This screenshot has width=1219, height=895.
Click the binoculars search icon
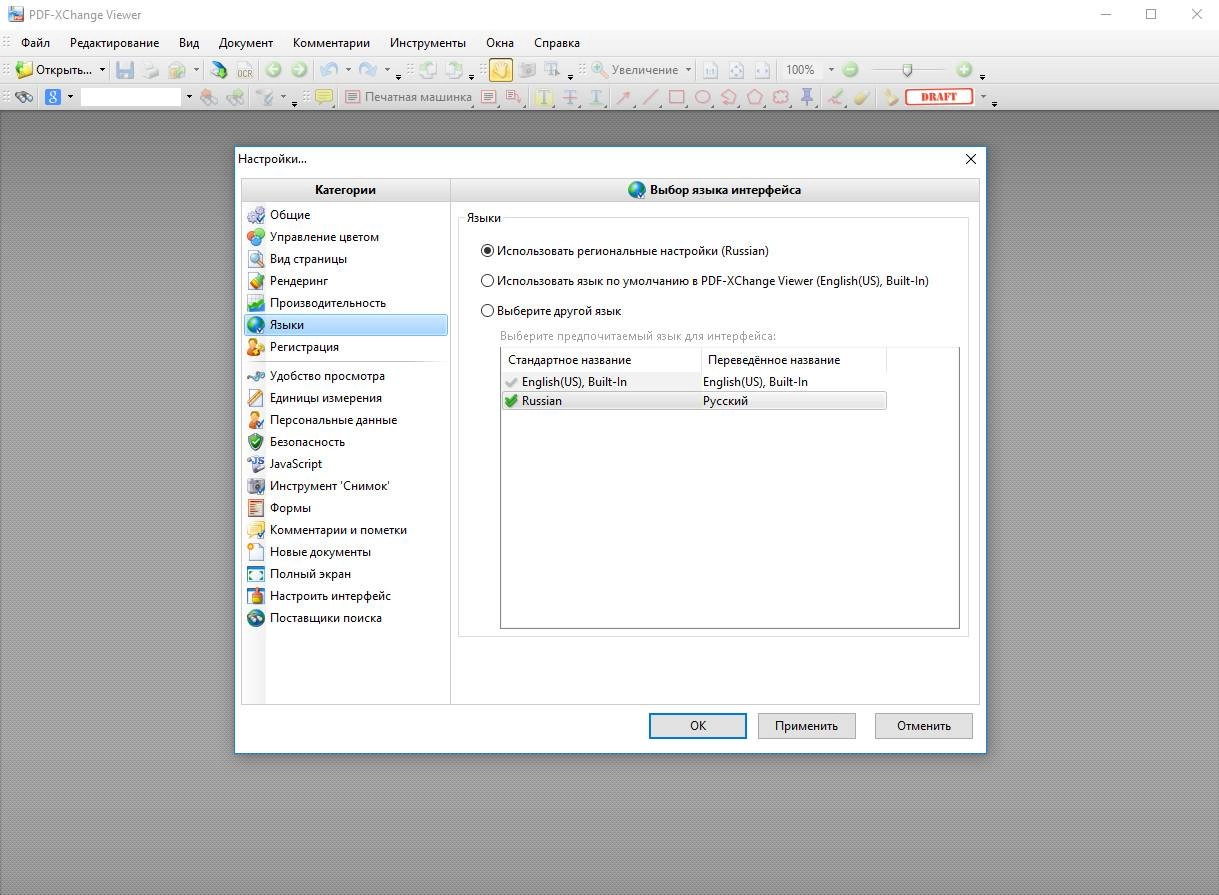(24, 97)
